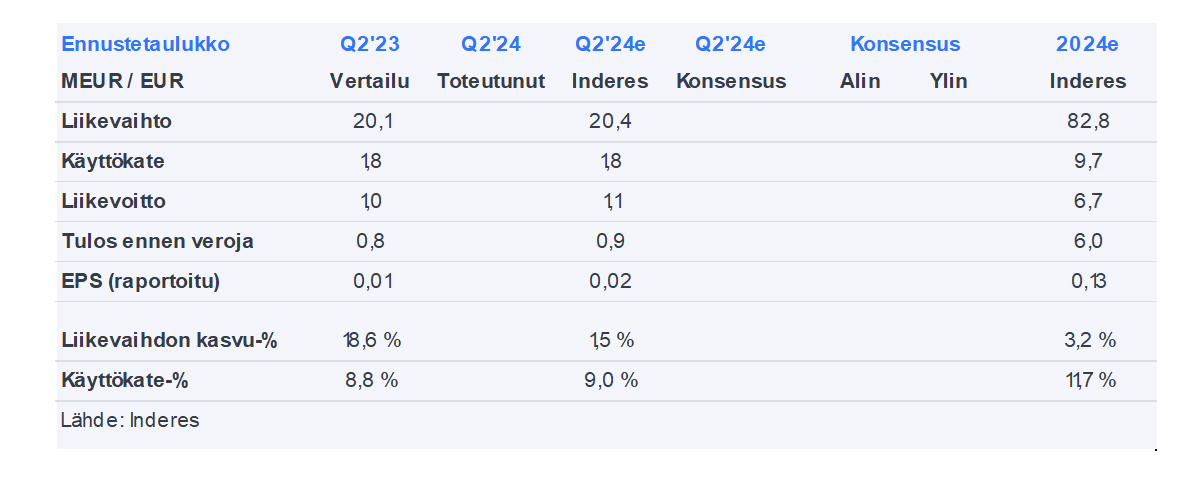Click the Liikevoitto row label

click(114, 201)
